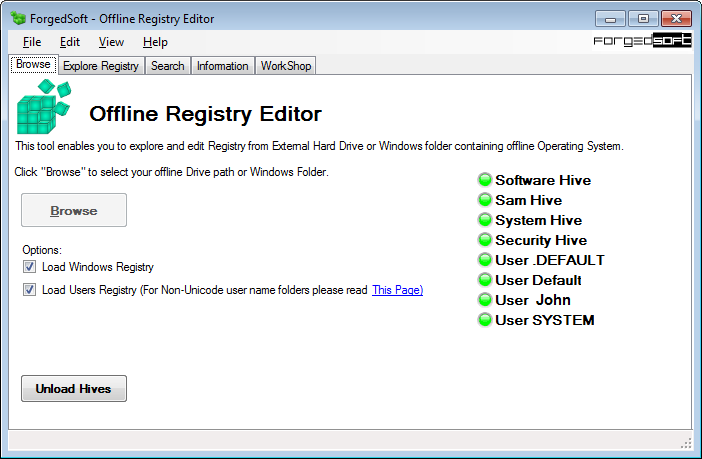Click the Unload Hives button
Image resolution: width=702 pixels, height=459 pixels.
tap(74, 389)
